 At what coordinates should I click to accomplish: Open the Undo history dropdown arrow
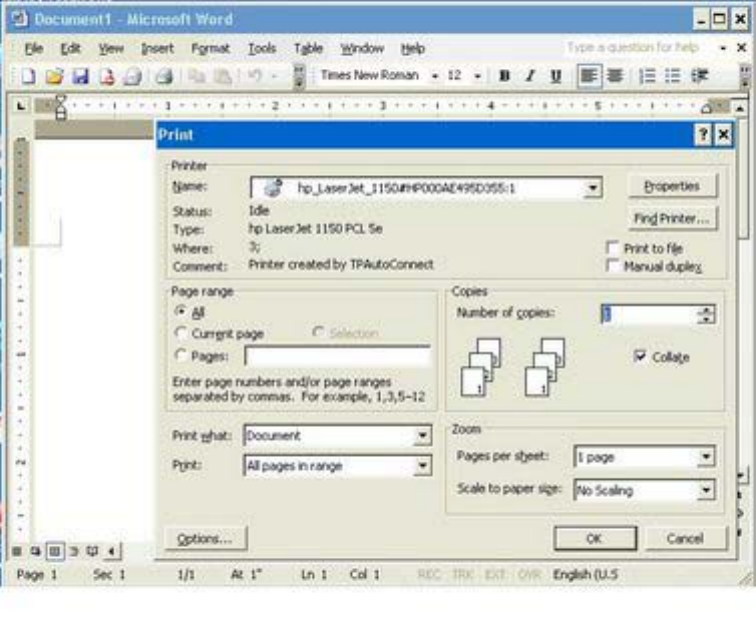[x=274, y=76]
